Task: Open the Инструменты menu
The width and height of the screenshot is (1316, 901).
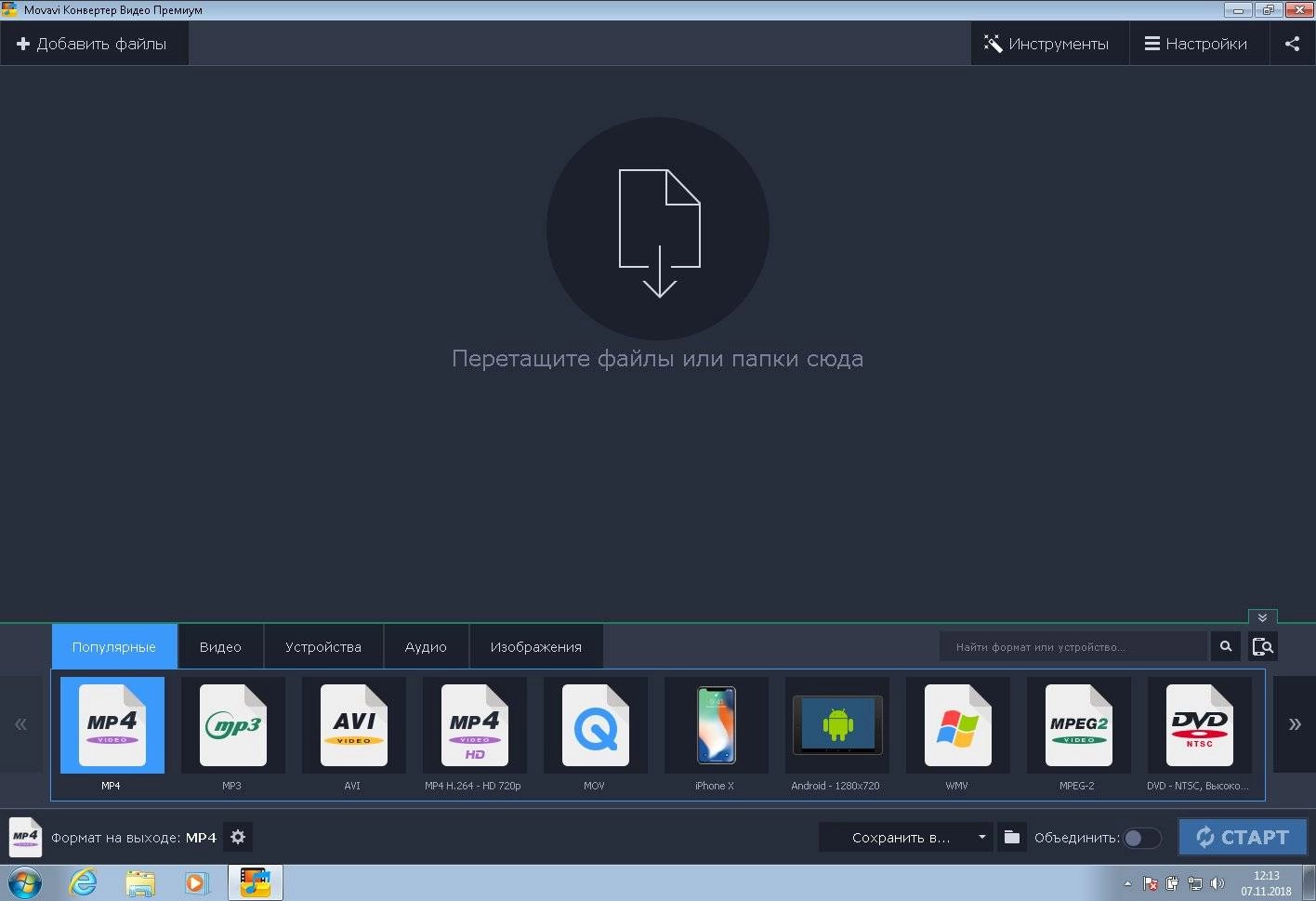Action: pyautogui.click(x=1049, y=44)
